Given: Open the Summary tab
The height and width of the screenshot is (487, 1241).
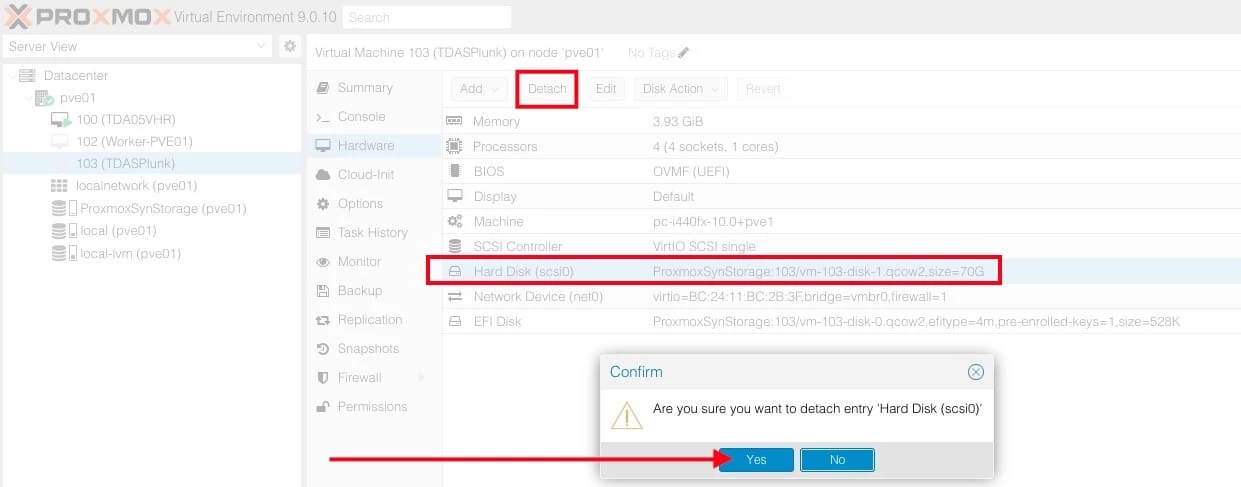Looking at the screenshot, I should click(x=373, y=88).
